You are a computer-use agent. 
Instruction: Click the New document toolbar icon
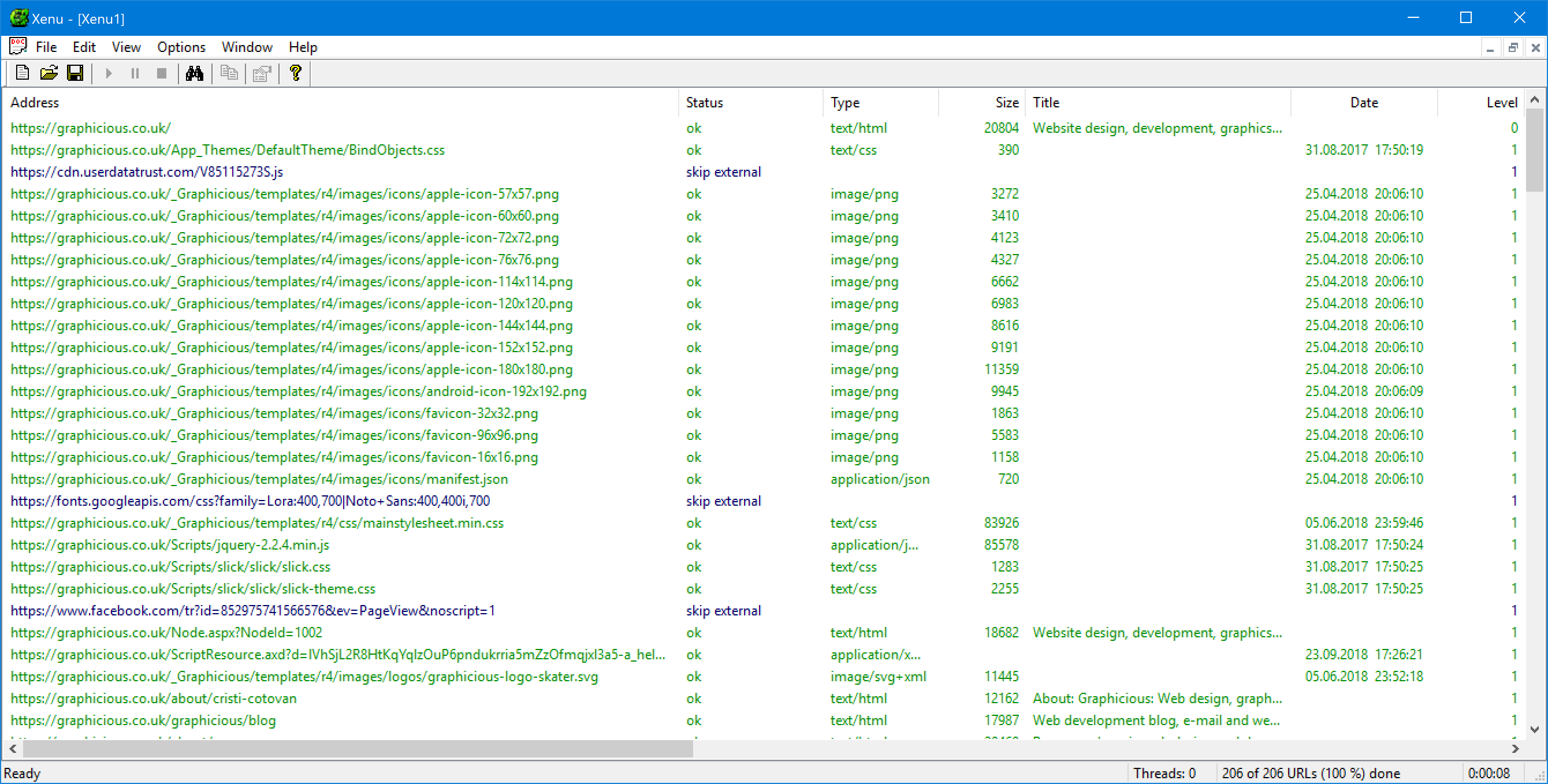click(22, 73)
